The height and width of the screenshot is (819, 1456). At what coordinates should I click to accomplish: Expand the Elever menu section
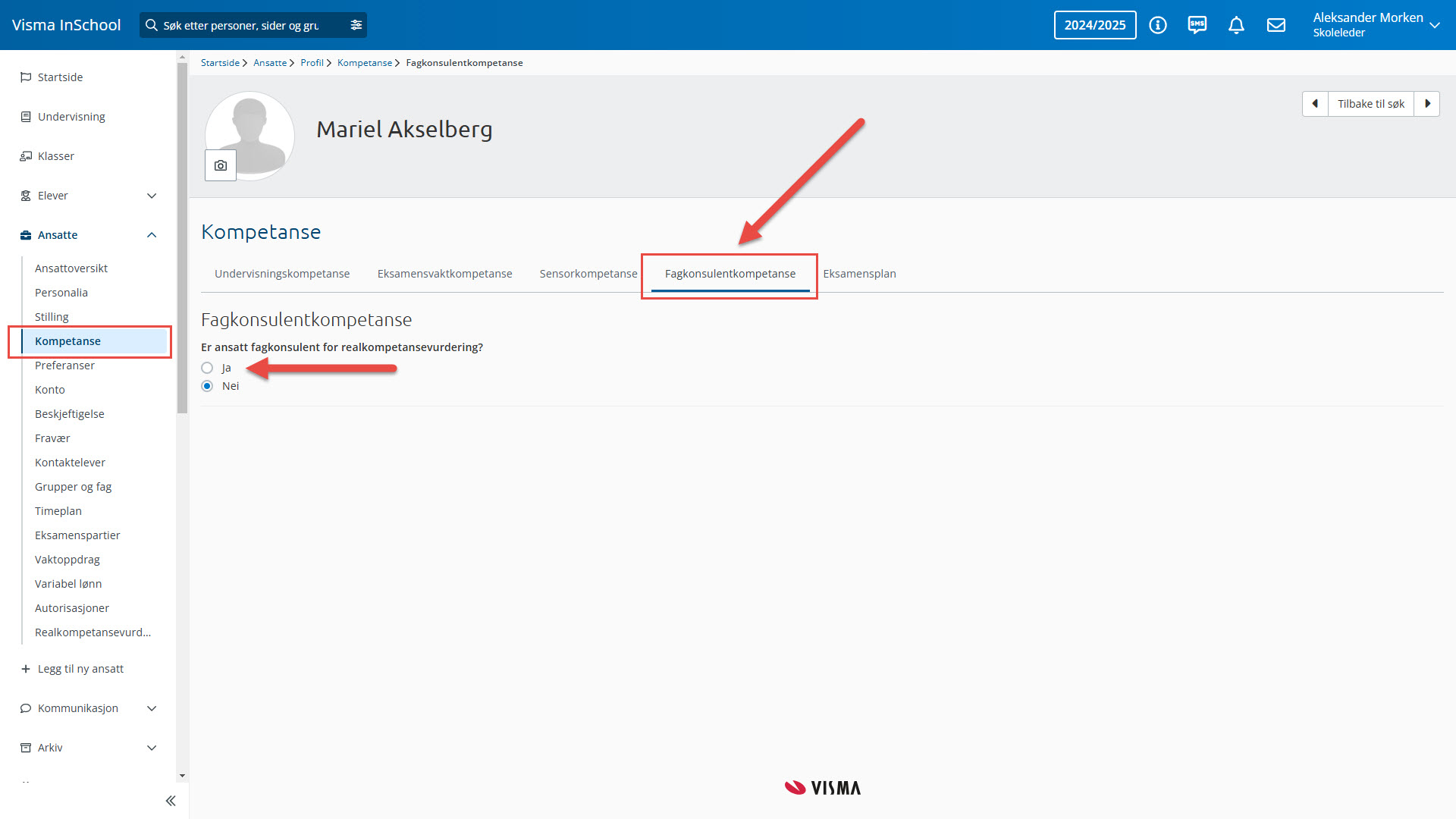click(152, 196)
